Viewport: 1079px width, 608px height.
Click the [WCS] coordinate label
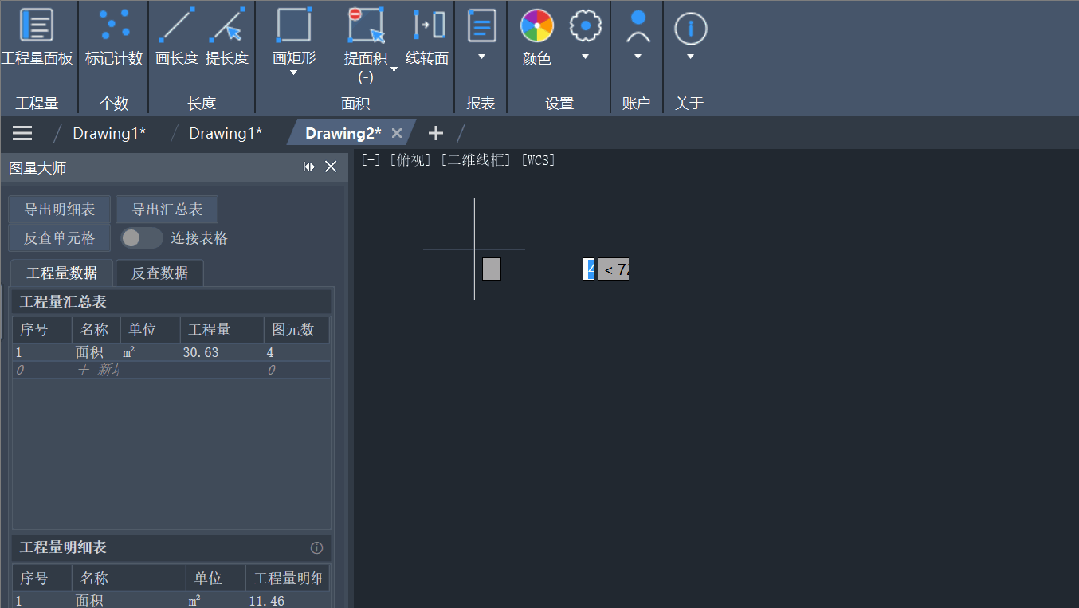(x=538, y=160)
